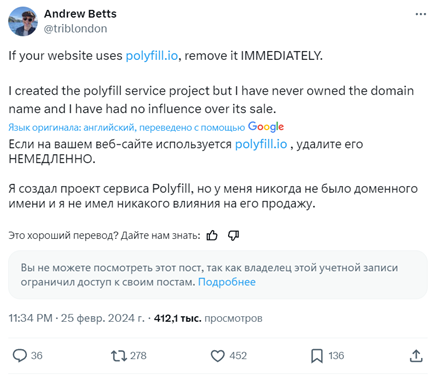Open the share upload icon
Image resolution: width=437 pixels, height=375 pixels.
click(416, 356)
